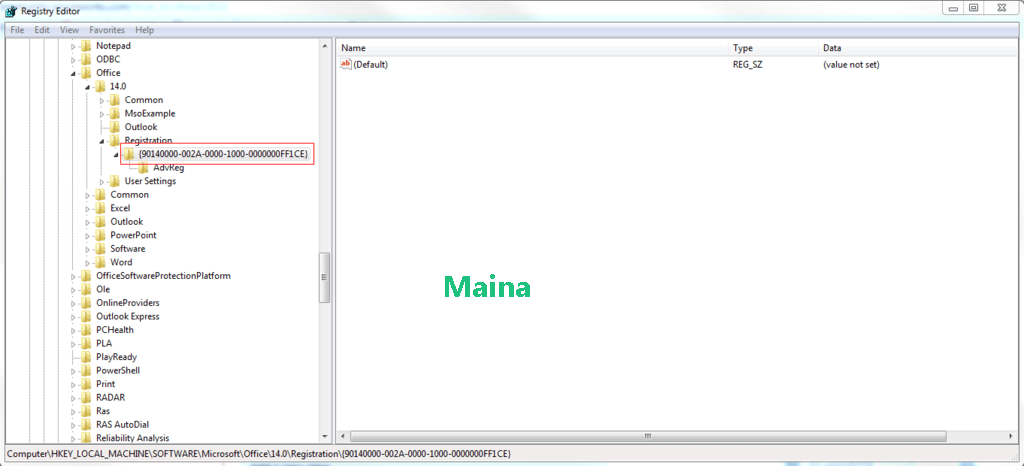Click the PLA key folder icon

[86, 344]
